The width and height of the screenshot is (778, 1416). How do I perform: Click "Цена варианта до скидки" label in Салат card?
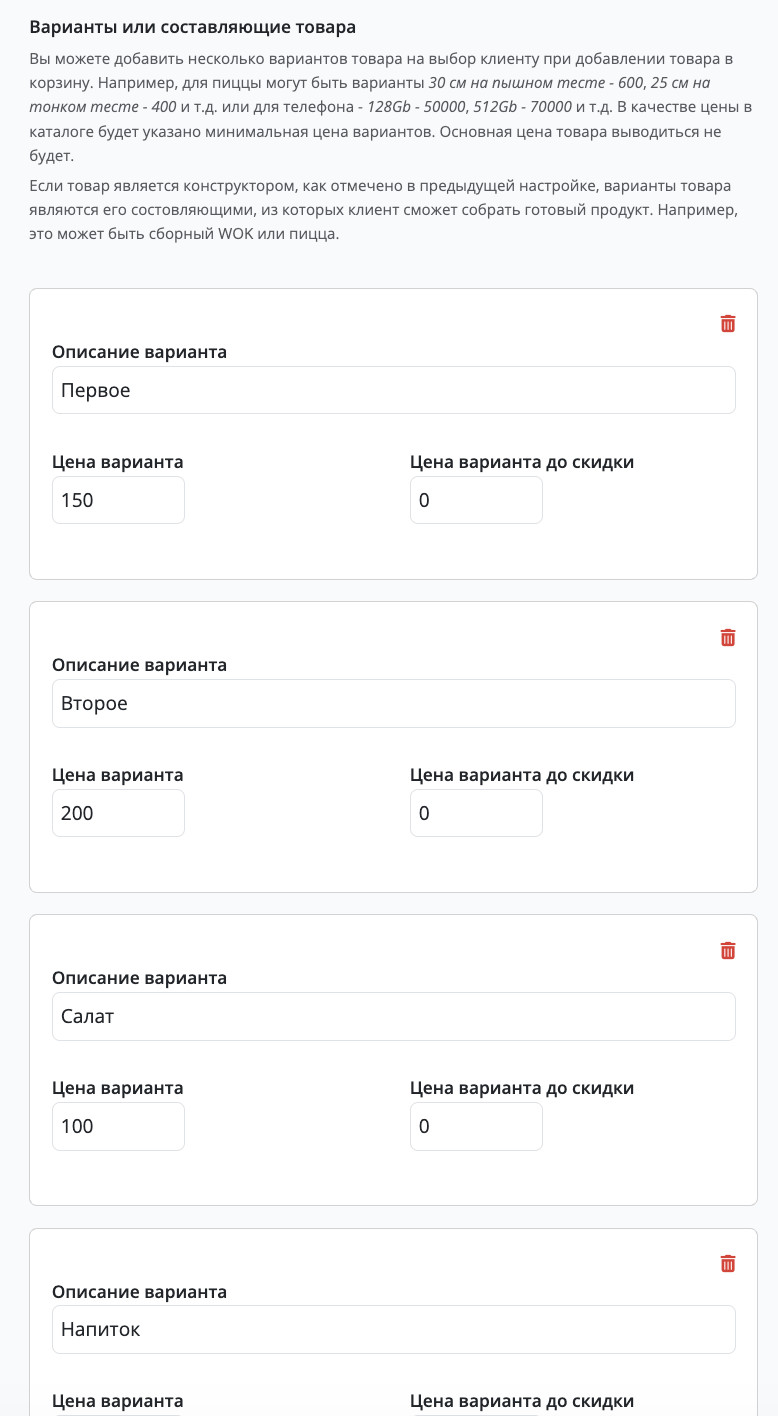pos(522,1088)
